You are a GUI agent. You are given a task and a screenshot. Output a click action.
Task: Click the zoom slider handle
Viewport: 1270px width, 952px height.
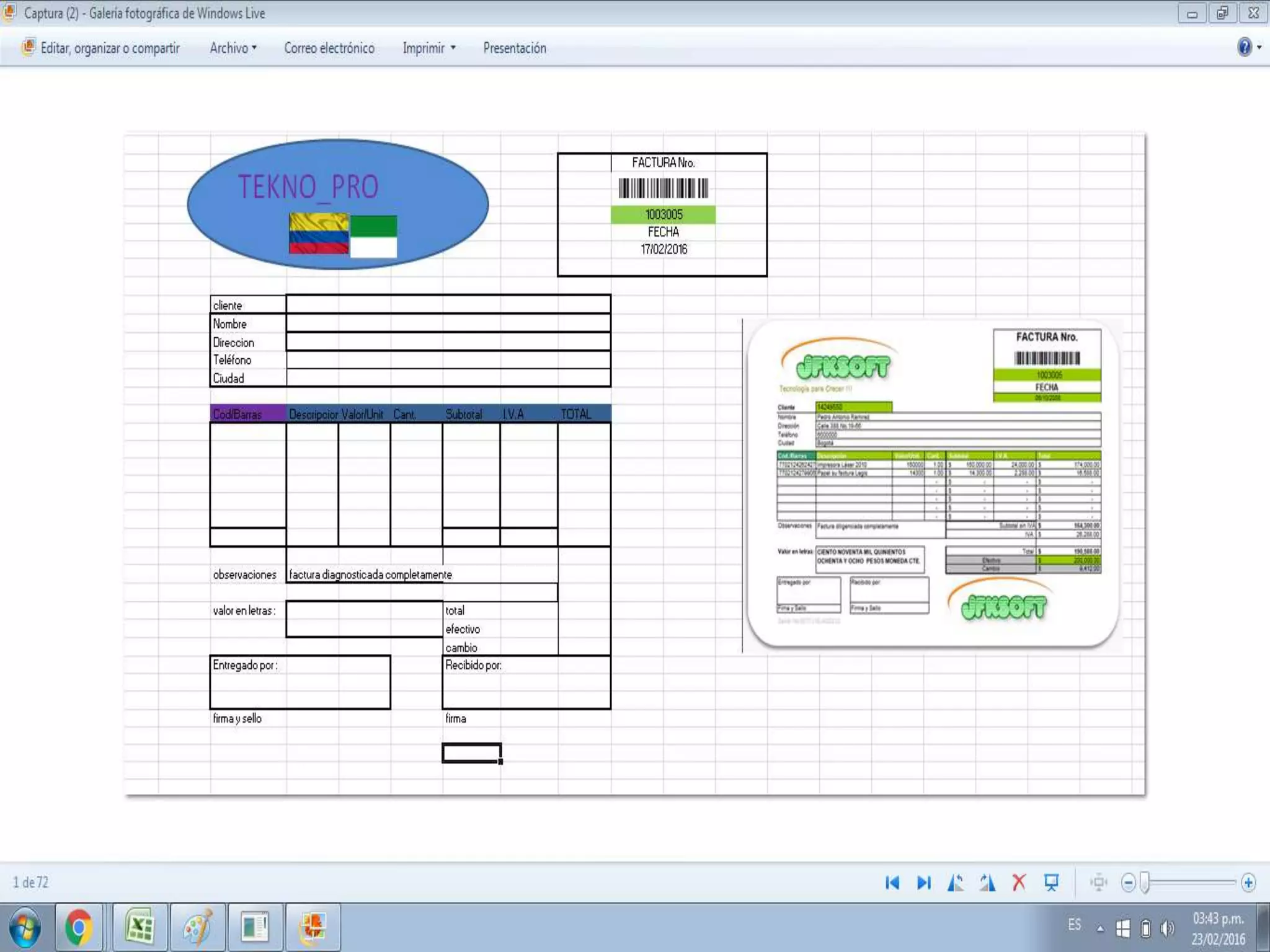click(x=1145, y=883)
